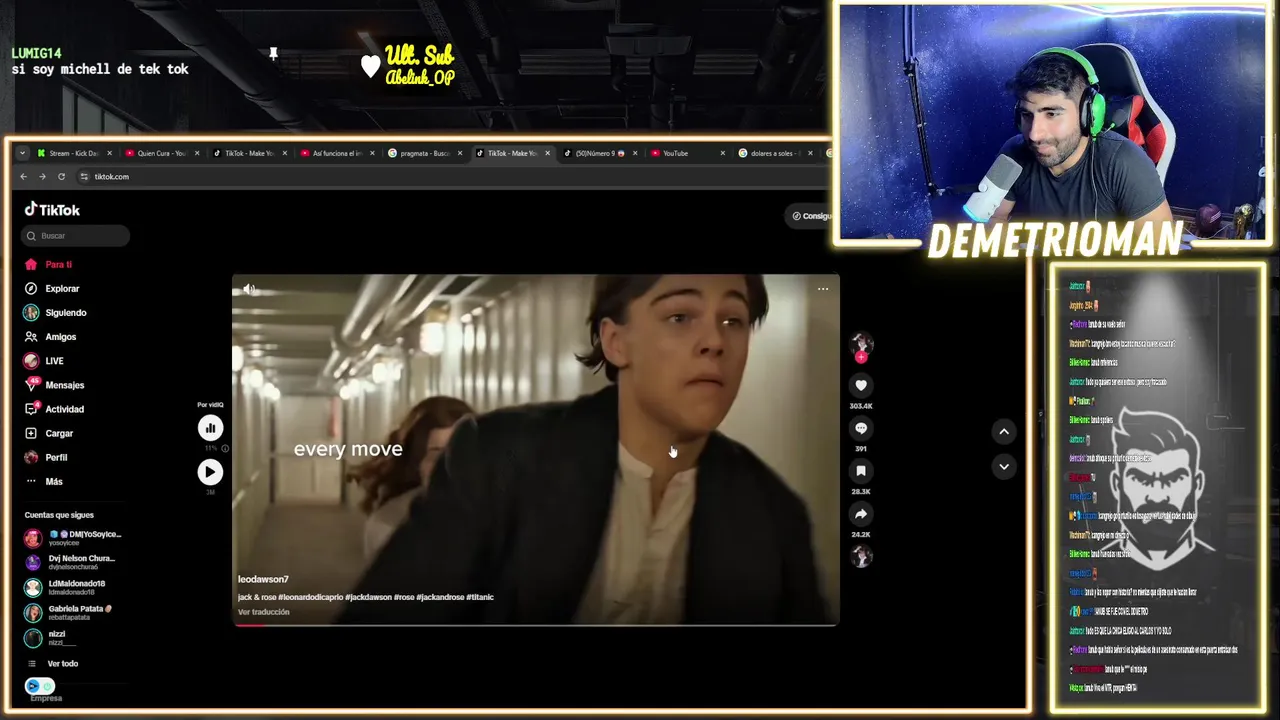This screenshot has width=1280, height=720.
Task: Click the white heart beside Ult. Sub
Action: (x=370, y=66)
